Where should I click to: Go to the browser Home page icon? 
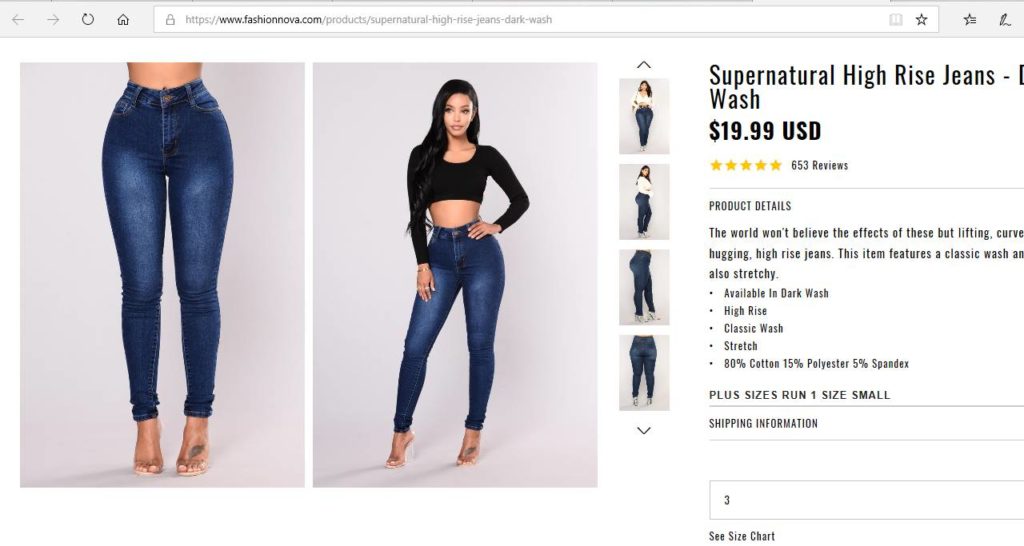pyautogui.click(x=123, y=19)
